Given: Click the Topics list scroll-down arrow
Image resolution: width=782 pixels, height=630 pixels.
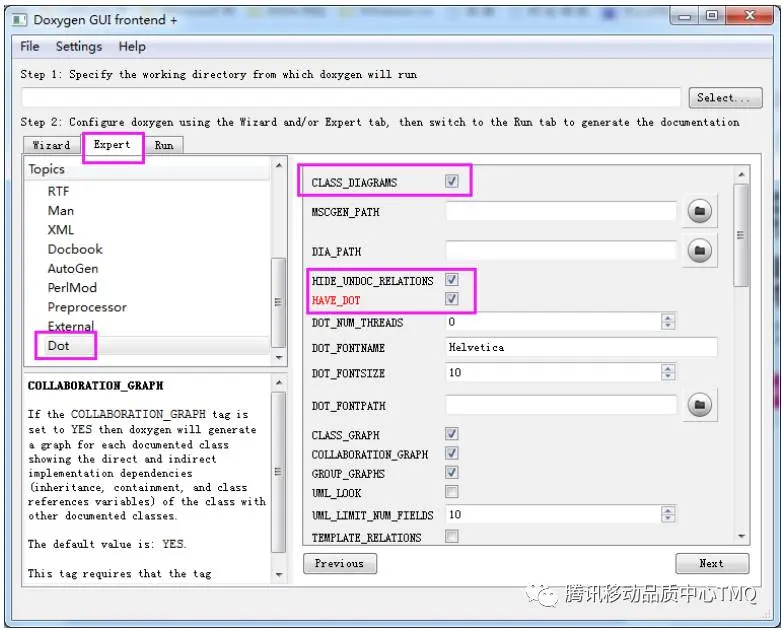Looking at the screenshot, I should click(x=279, y=358).
